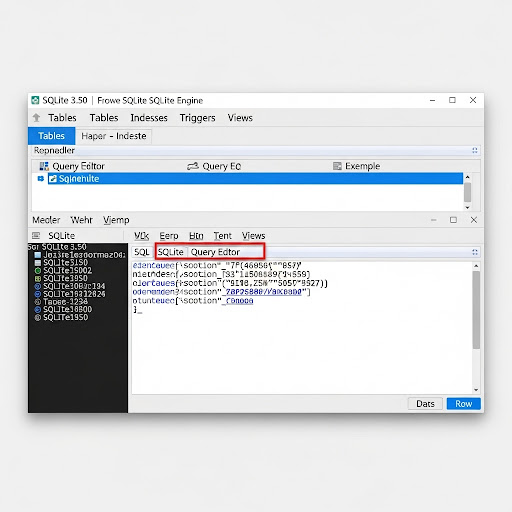Open the Tent menu
Image resolution: width=512 pixels, height=512 pixels.
(x=222, y=236)
